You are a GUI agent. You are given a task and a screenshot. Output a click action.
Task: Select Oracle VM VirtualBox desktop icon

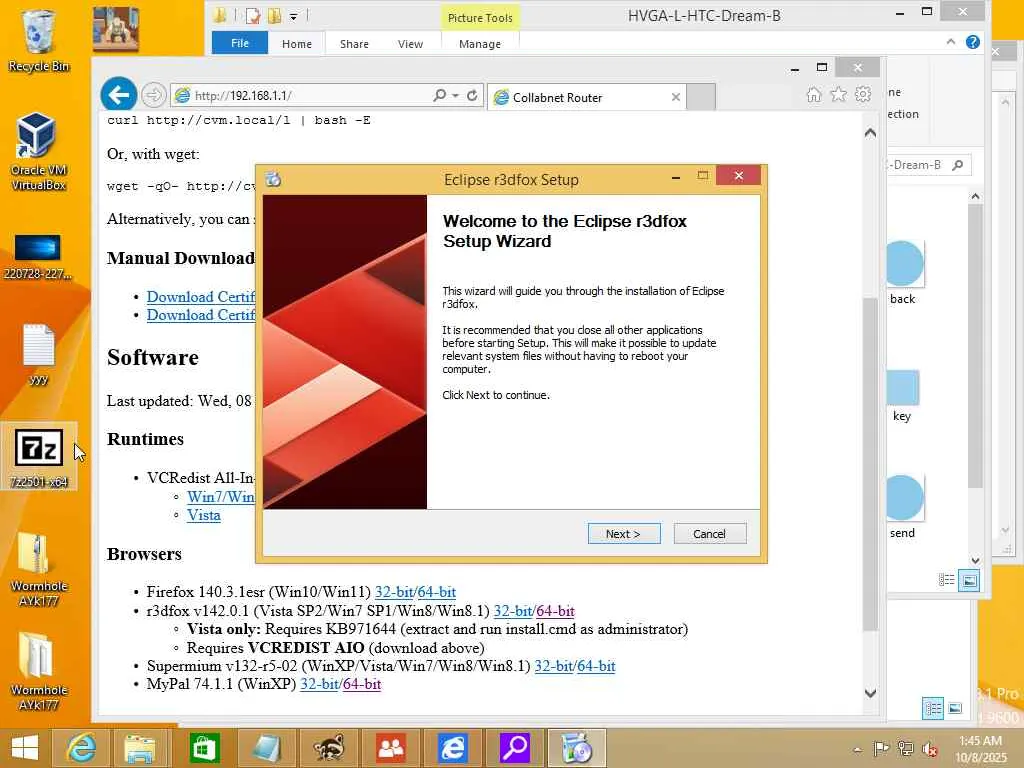point(39,152)
